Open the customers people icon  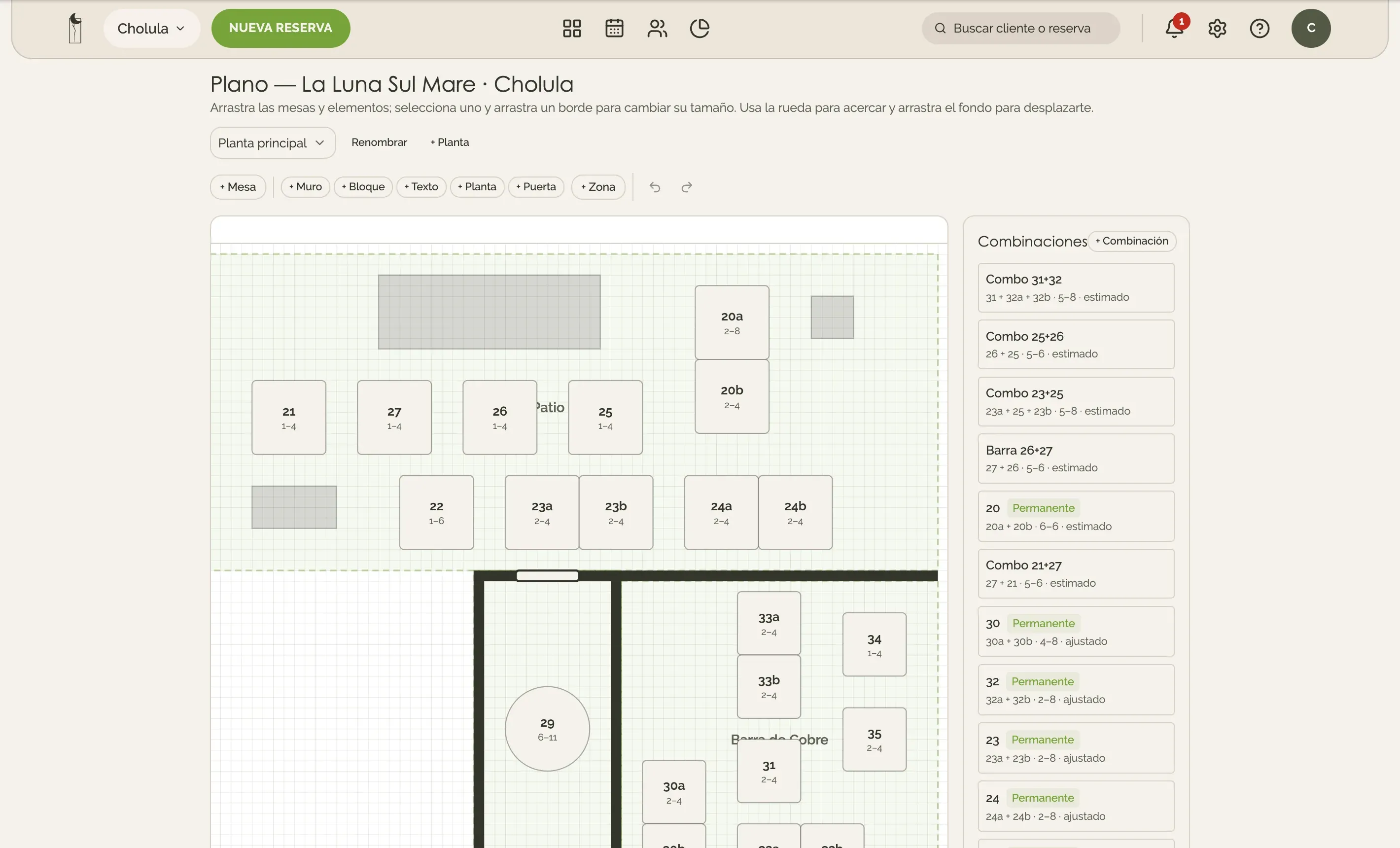coord(657,29)
